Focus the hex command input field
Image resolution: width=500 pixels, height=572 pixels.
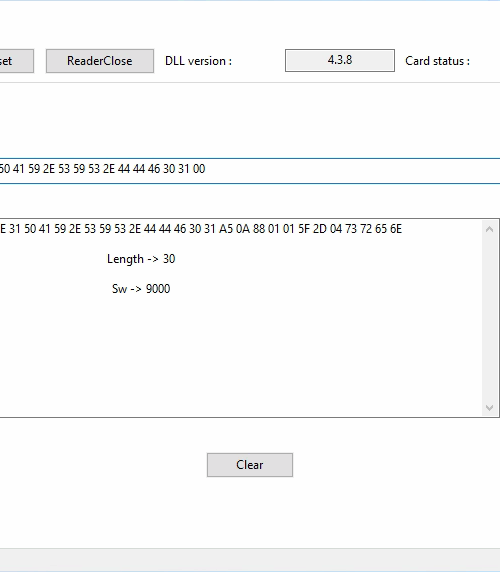pos(250,171)
